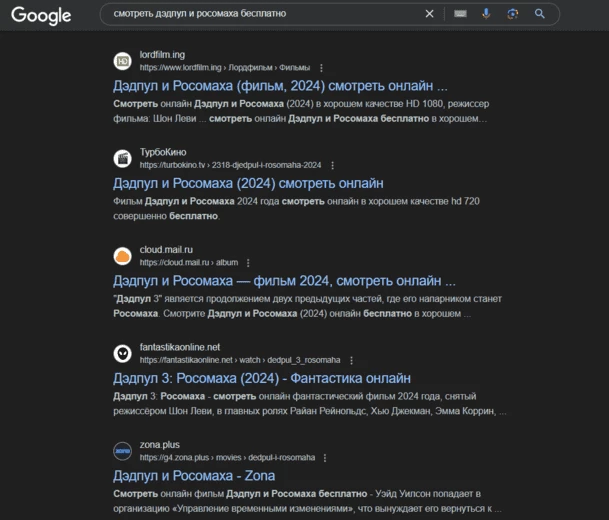Click the zona.plus site favicon
Image resolution: width=609 pixels, height=520 pixels.
pyautogui.click(x=122, y=451)
